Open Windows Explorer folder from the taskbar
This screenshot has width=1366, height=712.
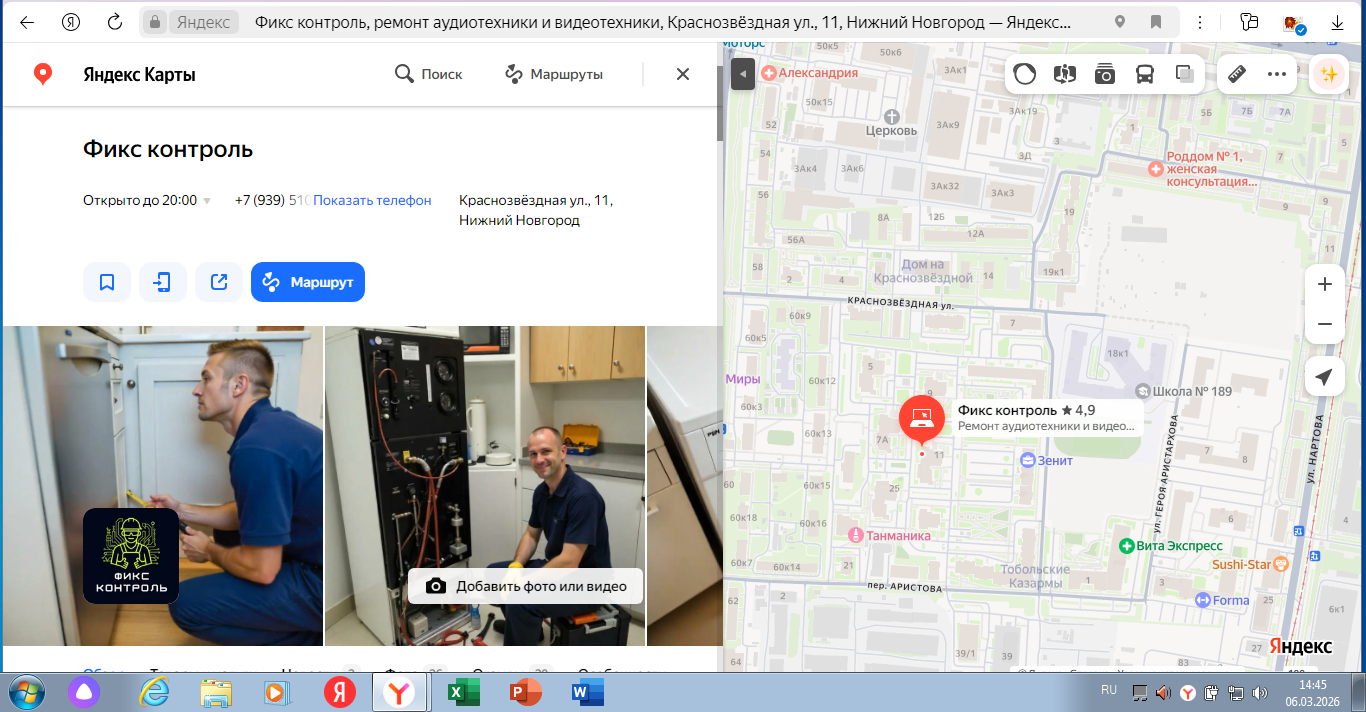[215, 691]
